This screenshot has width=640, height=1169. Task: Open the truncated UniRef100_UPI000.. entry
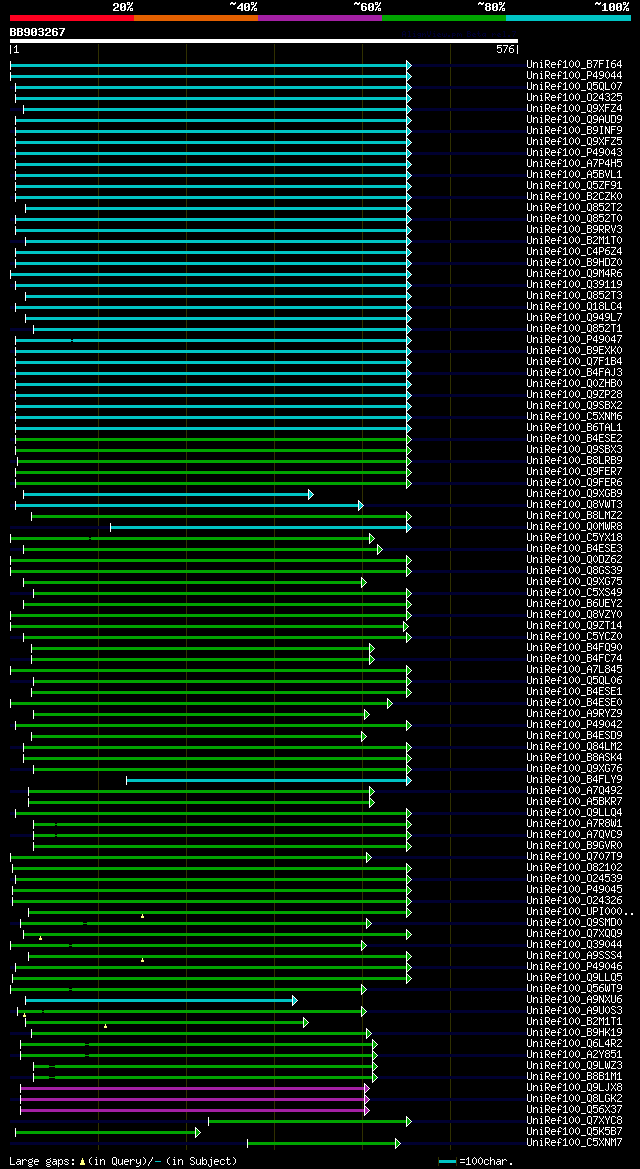coord(580,912)
